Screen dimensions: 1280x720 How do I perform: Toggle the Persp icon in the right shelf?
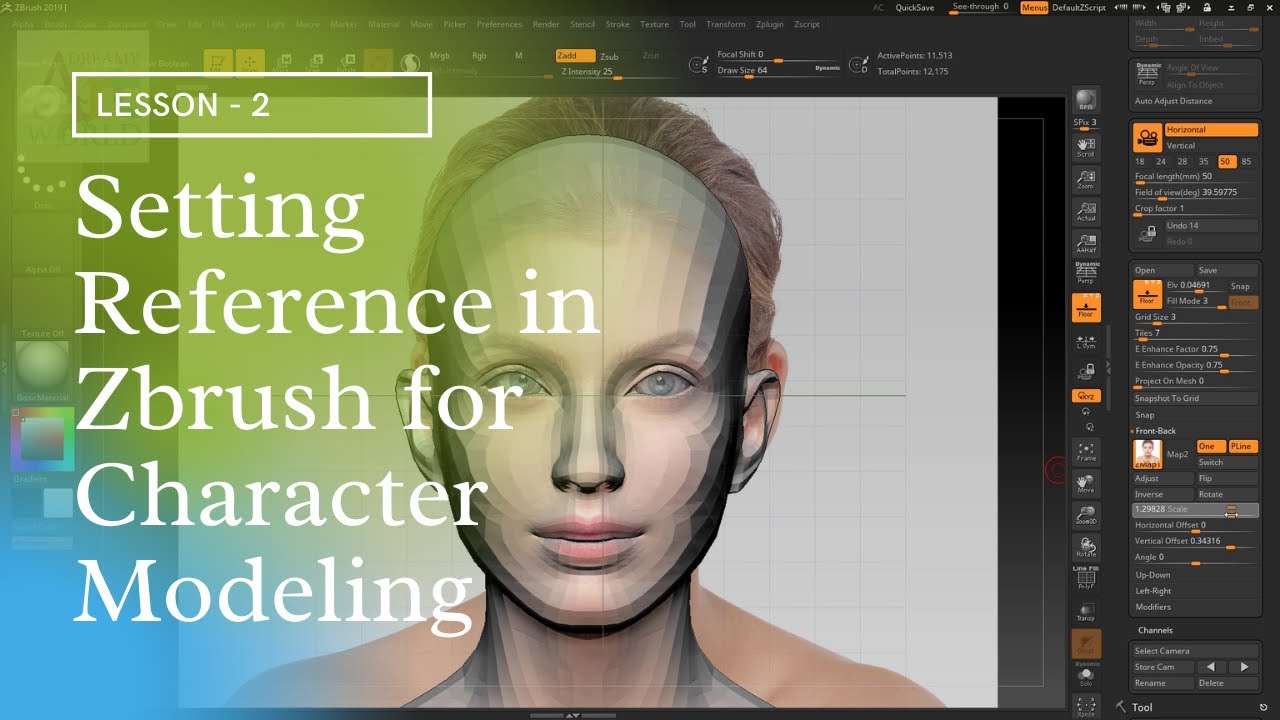(x=1085, y=274)
